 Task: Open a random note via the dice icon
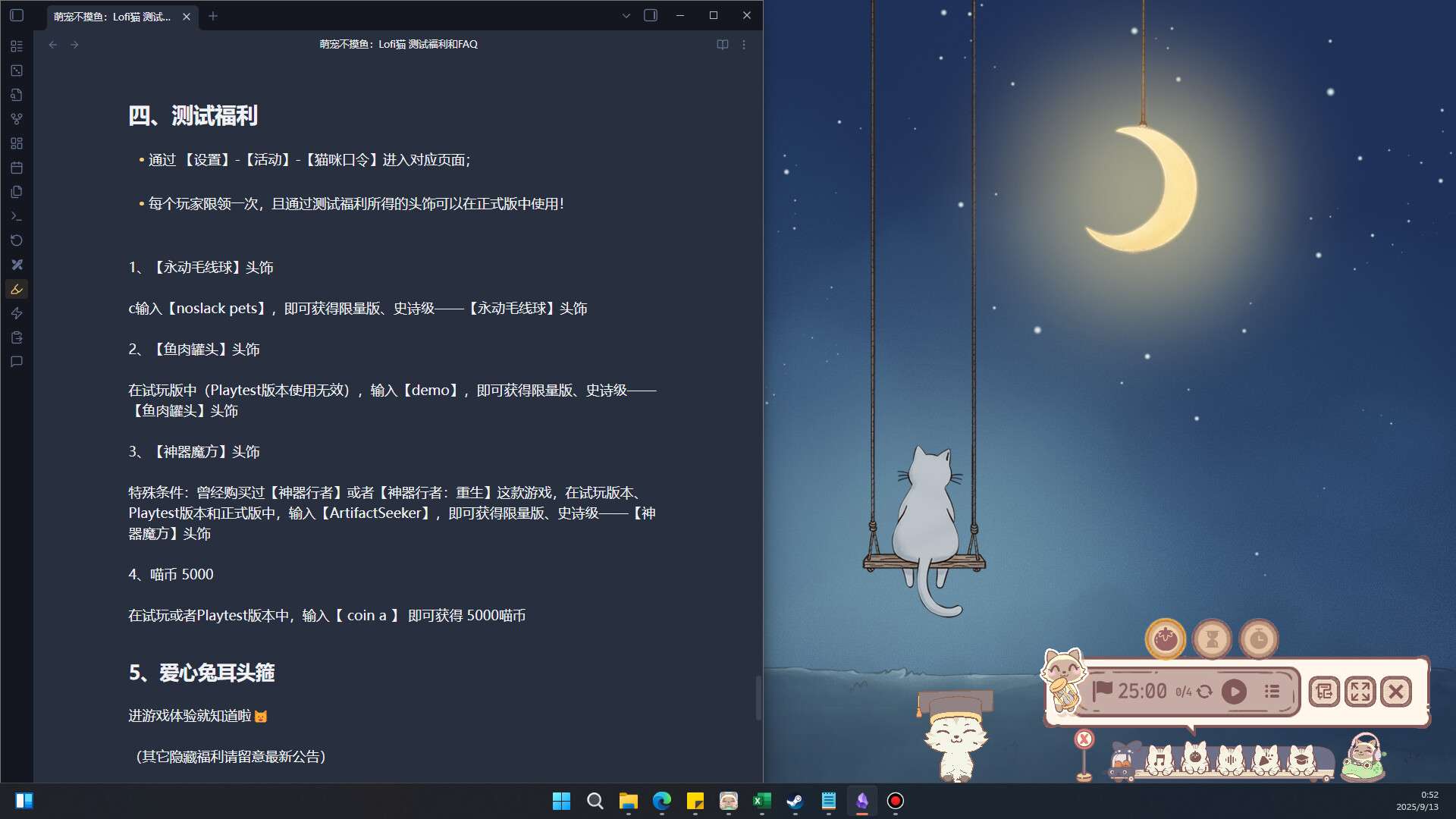click(16, 71)
